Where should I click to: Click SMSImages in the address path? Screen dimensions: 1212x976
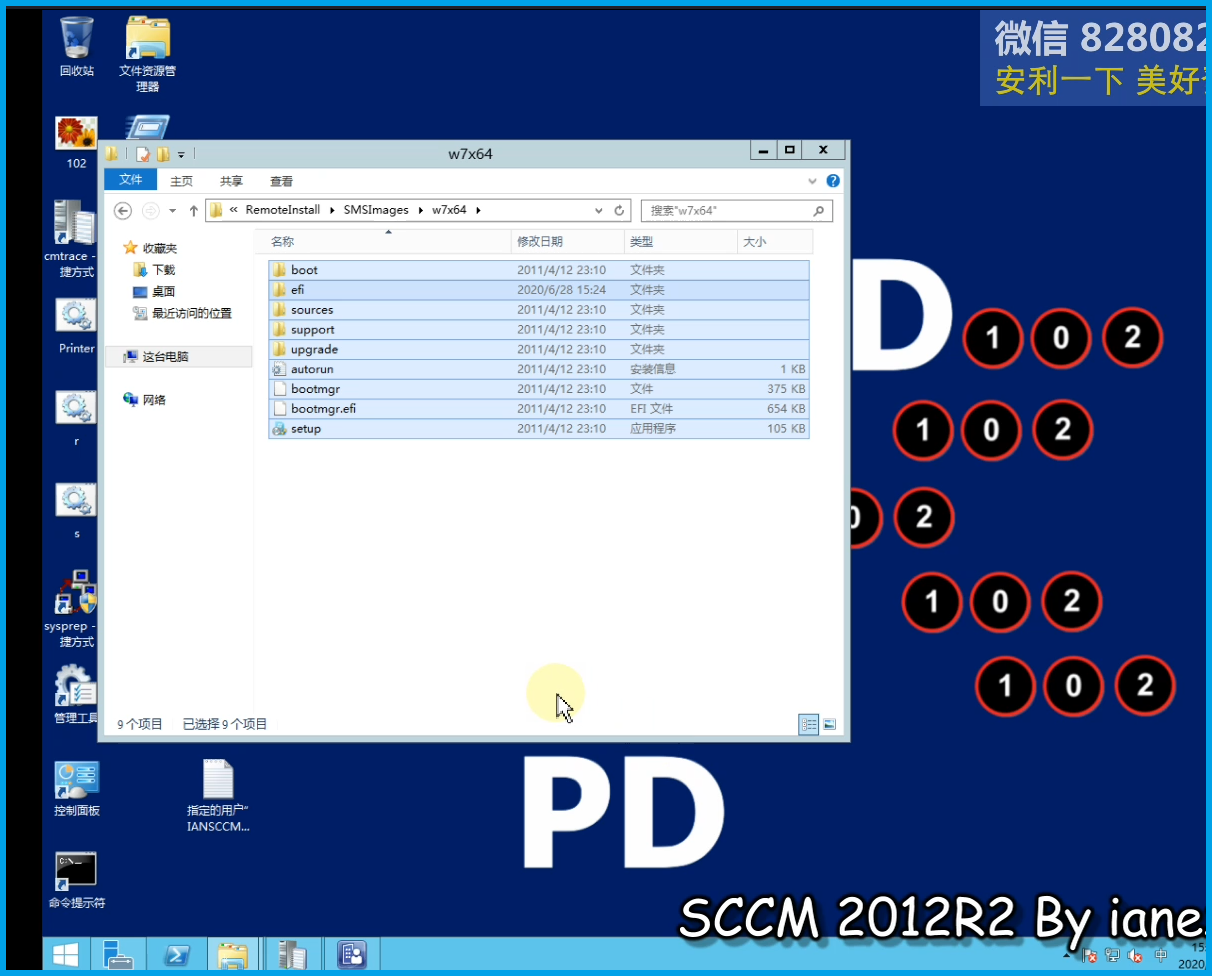coord(376,210)
